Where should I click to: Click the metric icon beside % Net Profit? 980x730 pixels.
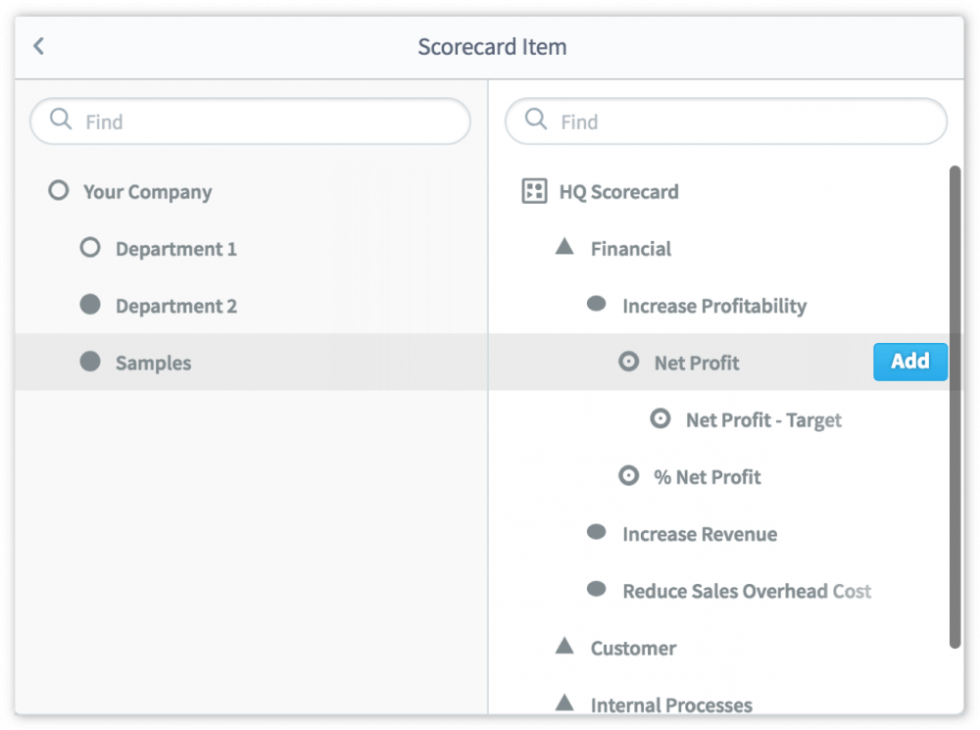629,476
